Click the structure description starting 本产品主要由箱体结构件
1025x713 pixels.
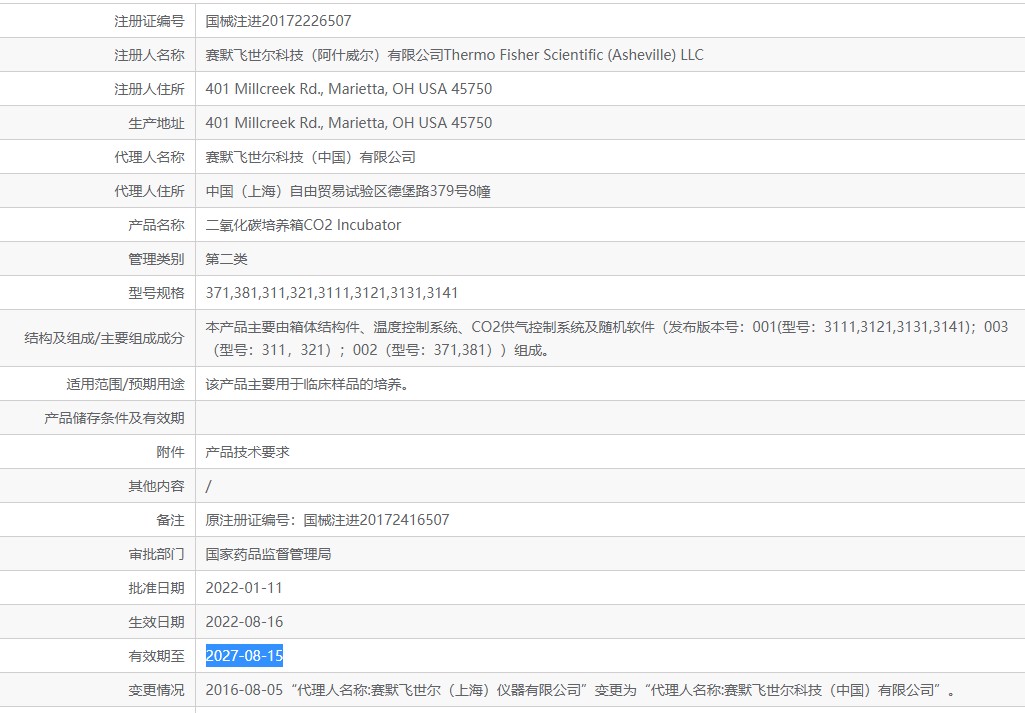pyautogui.click(x=607, y=338)
